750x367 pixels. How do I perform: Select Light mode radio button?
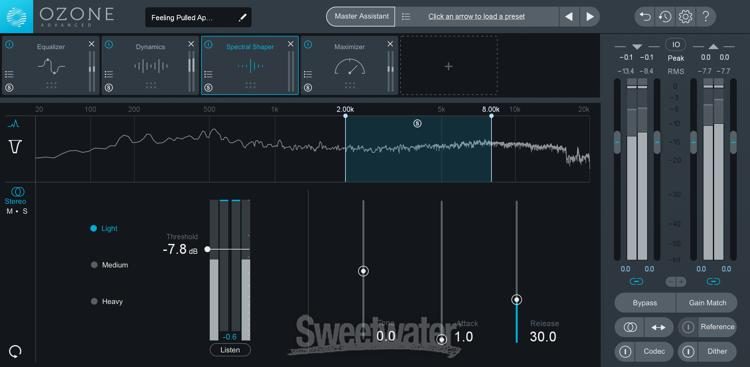tap(94, 229)
